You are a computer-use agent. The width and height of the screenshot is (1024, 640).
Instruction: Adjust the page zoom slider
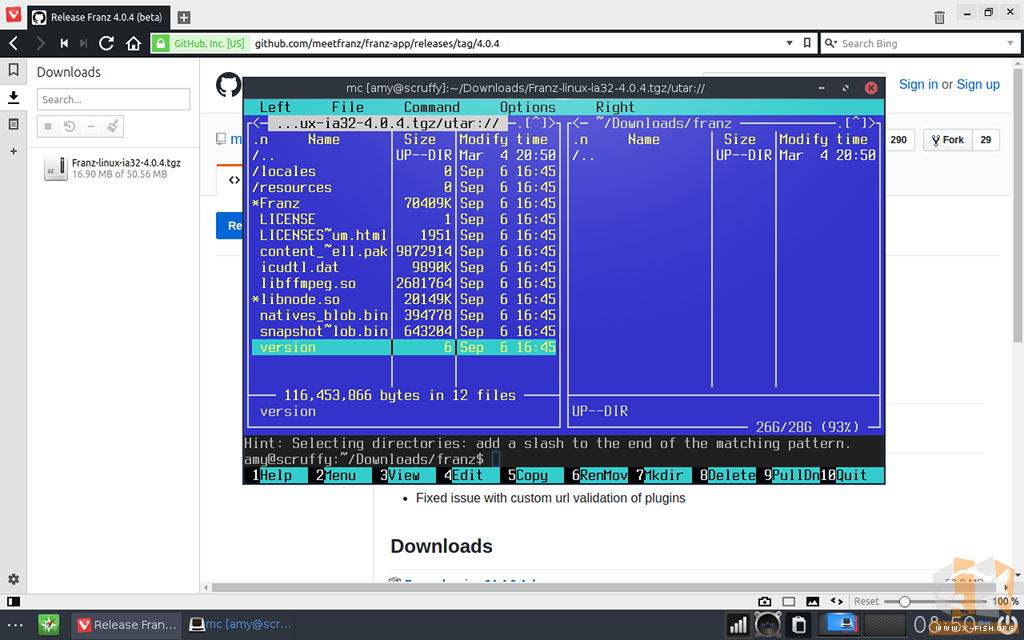(904, 601)
